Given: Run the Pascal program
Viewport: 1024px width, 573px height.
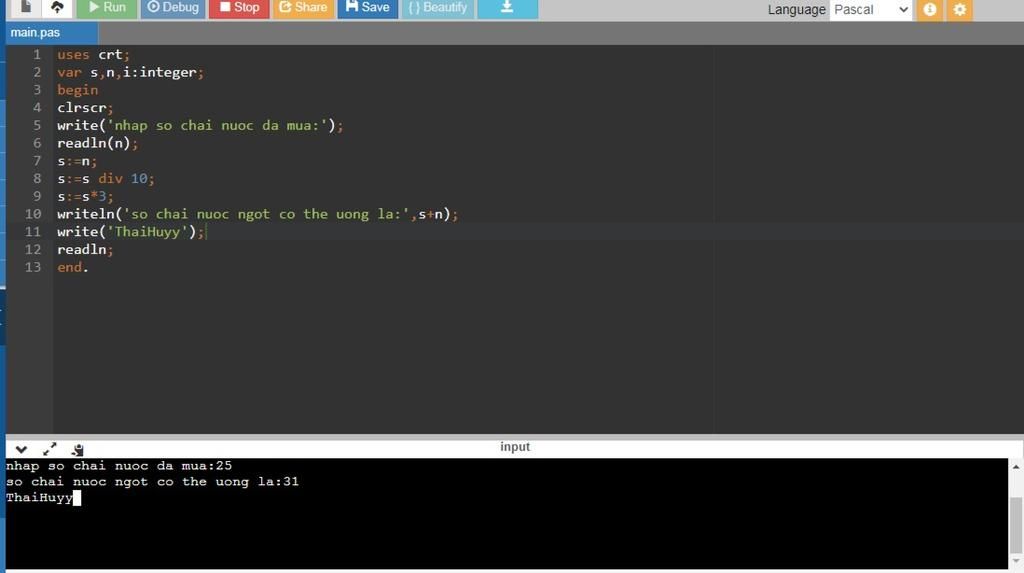Looking at the screenshot, I should tap(106, 8).
